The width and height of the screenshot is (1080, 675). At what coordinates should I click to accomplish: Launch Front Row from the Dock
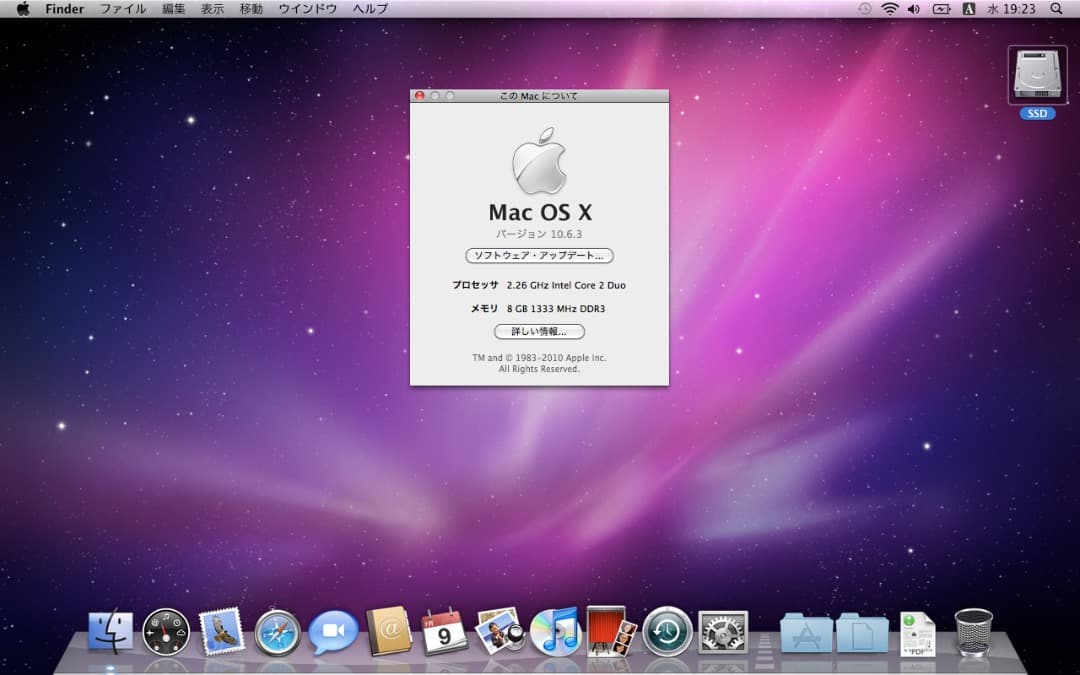point(611,632)
